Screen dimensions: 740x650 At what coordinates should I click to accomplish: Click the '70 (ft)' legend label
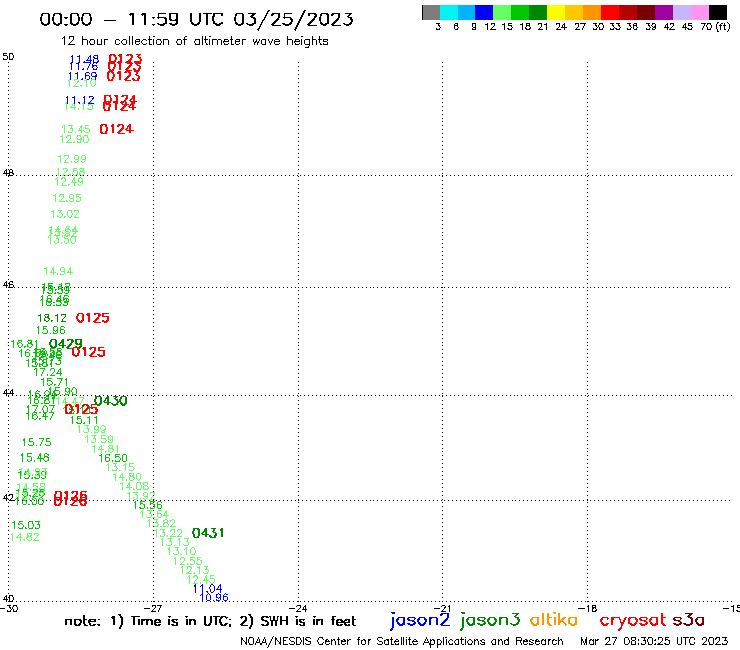(x=715, y=27)
